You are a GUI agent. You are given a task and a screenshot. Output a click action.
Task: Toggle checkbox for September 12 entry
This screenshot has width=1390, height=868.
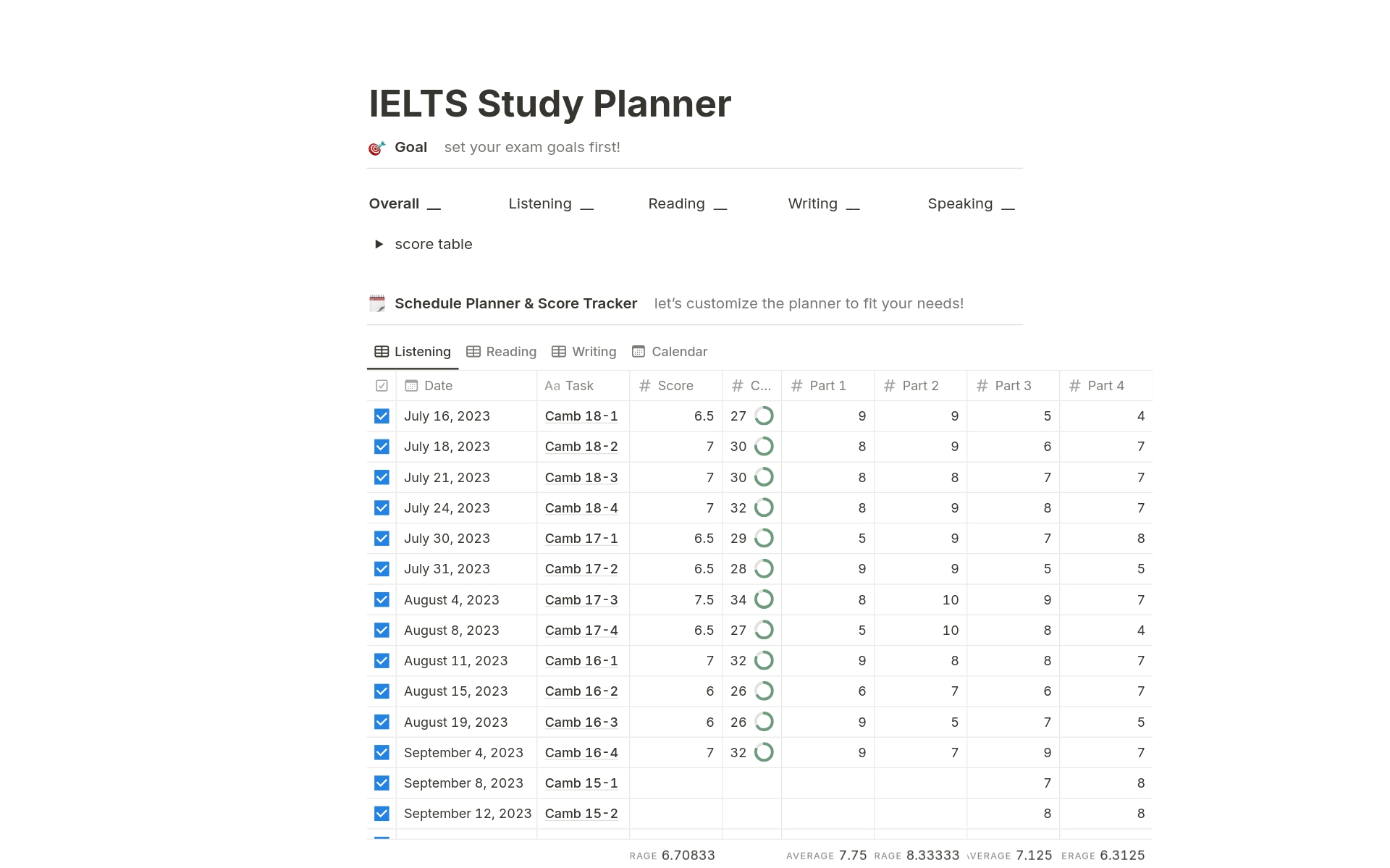pos(380,811)
